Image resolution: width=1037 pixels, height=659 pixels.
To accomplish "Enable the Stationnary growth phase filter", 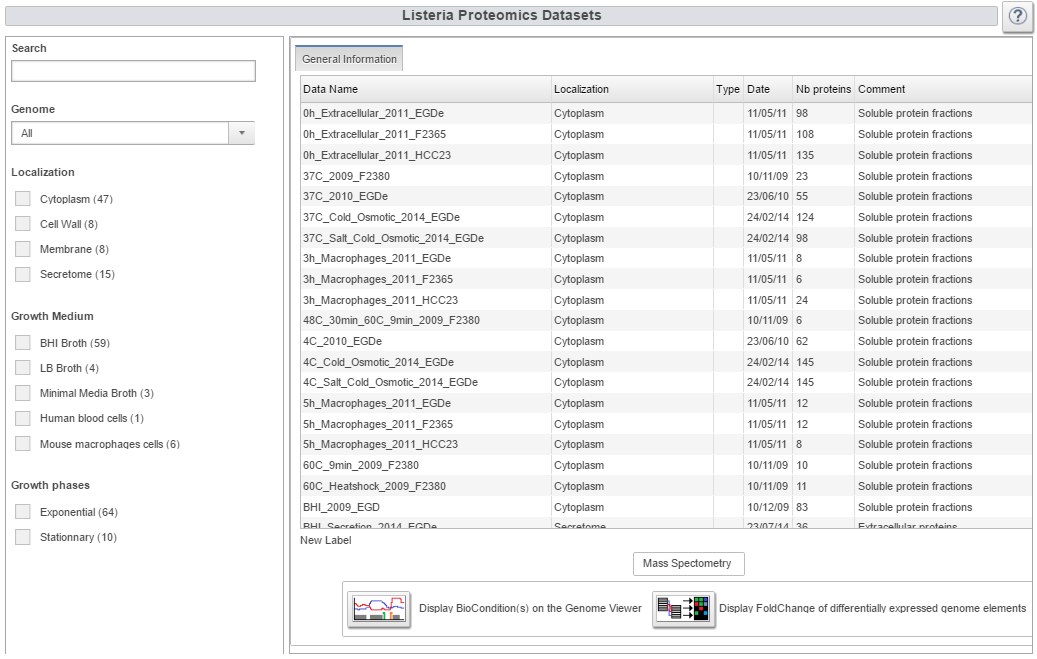I will click(x=23, y=537).
